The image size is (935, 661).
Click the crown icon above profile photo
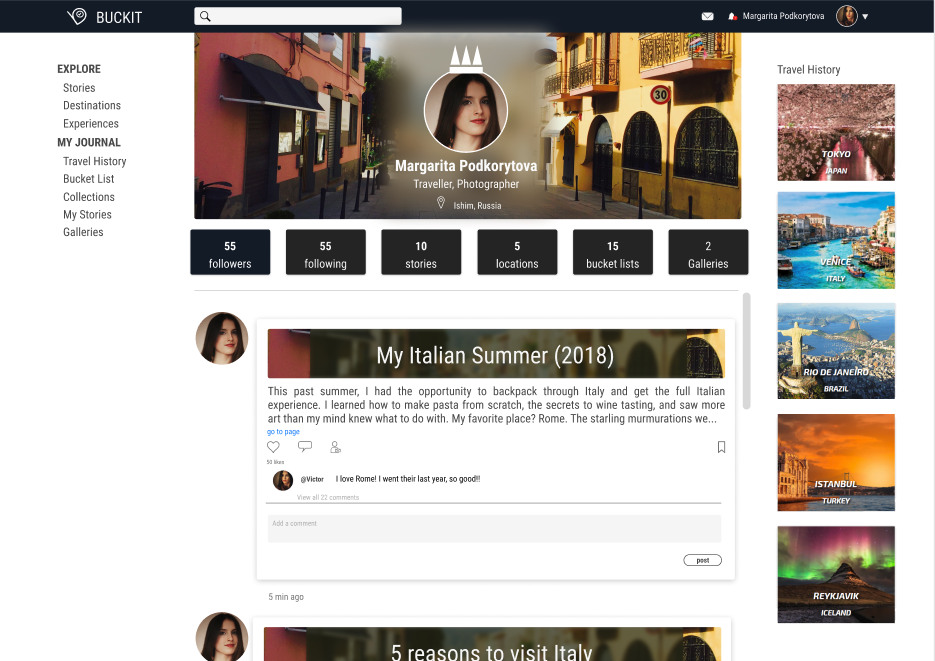[466, 59]
